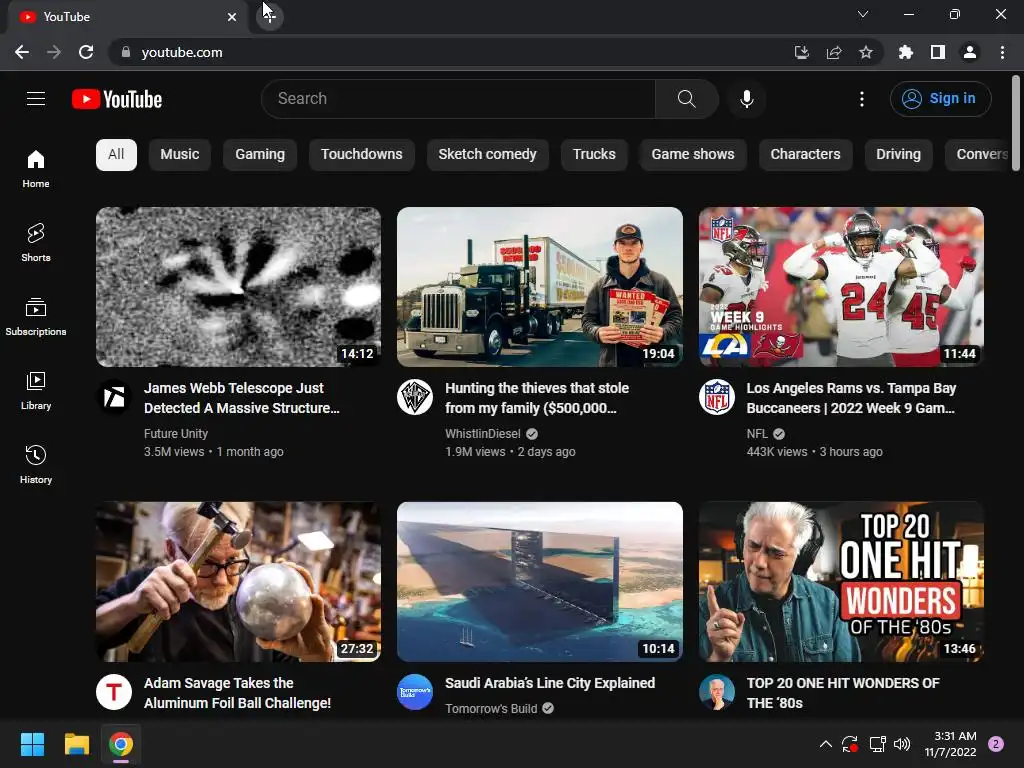
Task: Select the Trucks filter chip
Action: click(594, 154)
